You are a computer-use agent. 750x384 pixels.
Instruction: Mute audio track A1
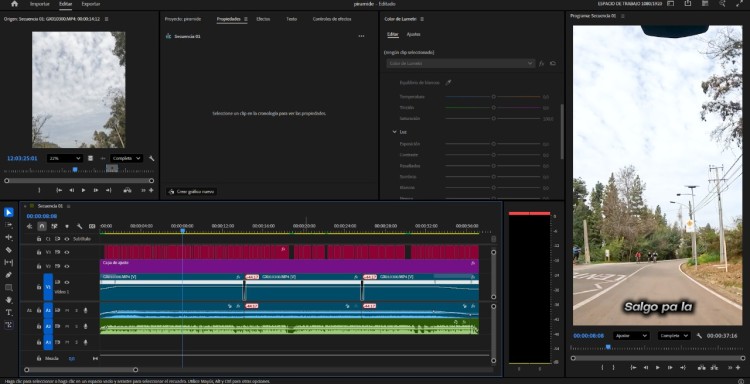click(x=67, y=311)
